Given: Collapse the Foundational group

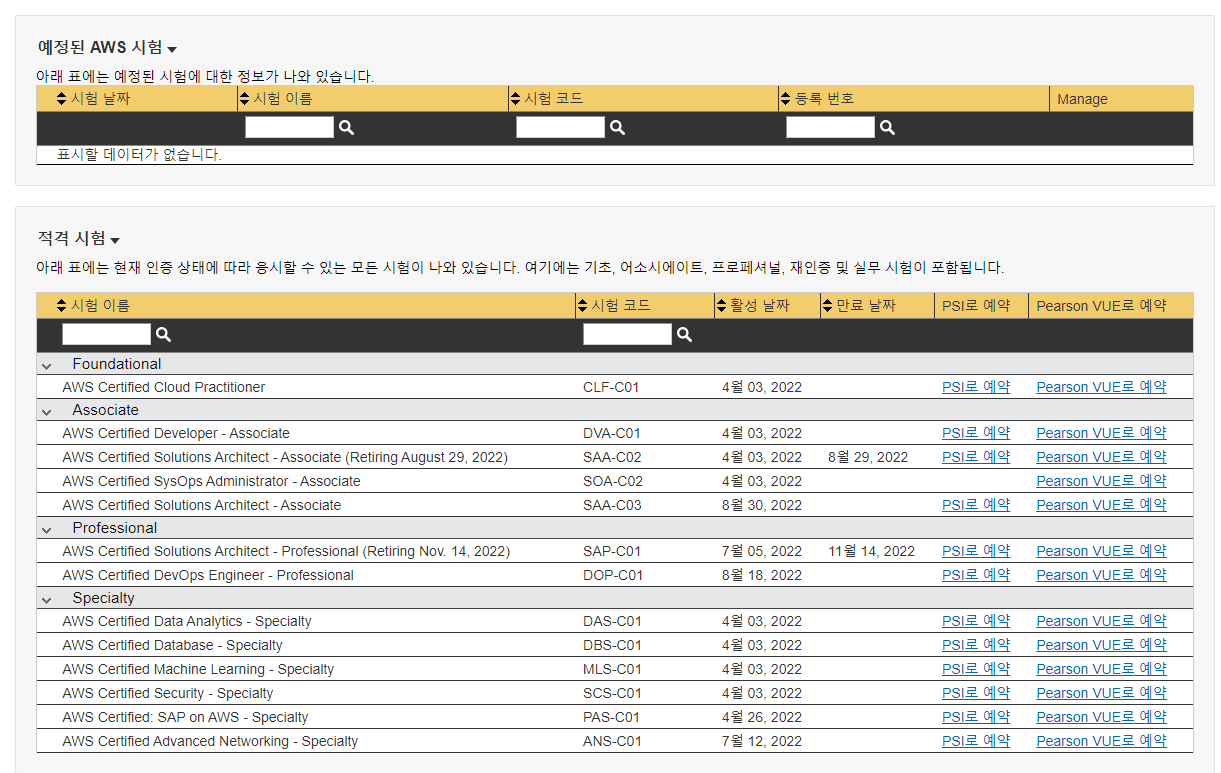Looking at the screenshot, I should pyautogui.click(x=46, y=365).
